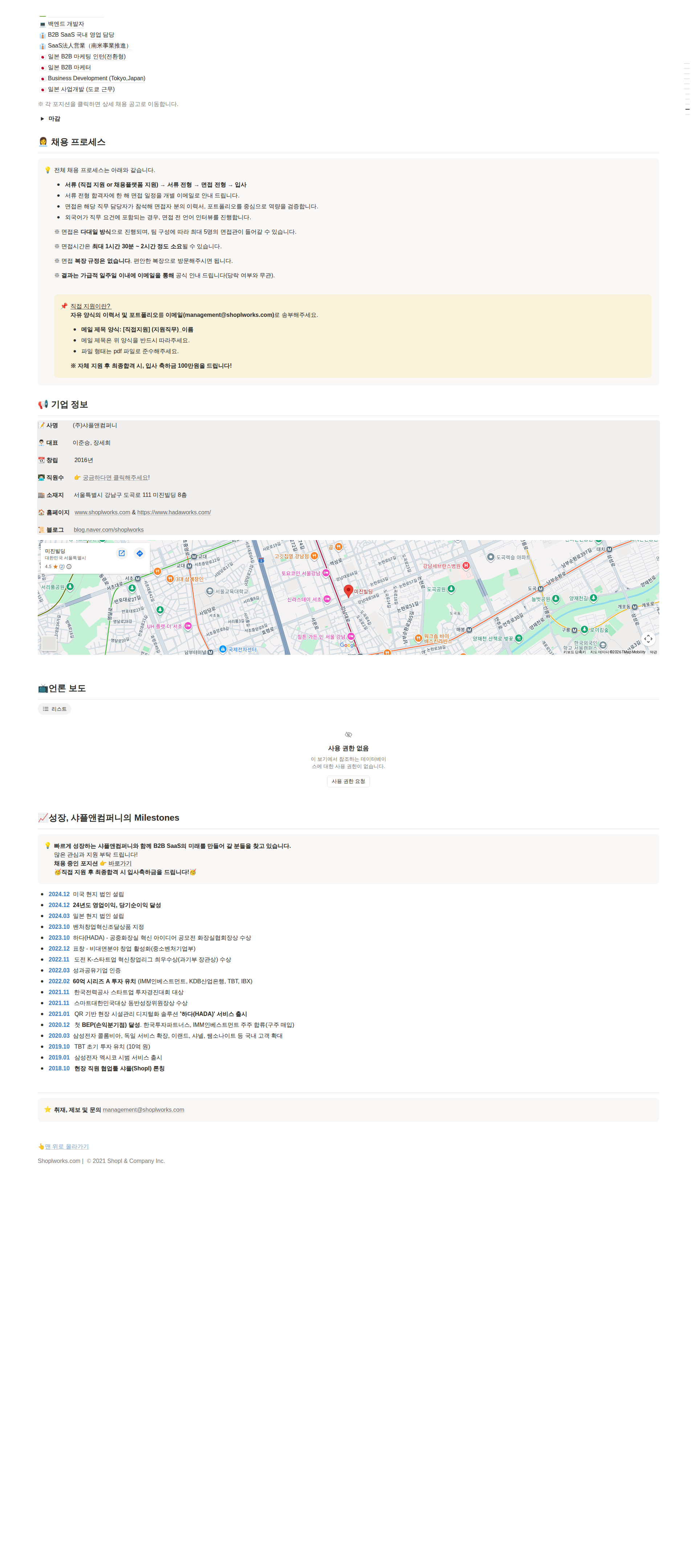Click 맨 위로 올라가기 link
Image resolution: width=697 pixels, height=1568 pixels.
[67, 1146]
